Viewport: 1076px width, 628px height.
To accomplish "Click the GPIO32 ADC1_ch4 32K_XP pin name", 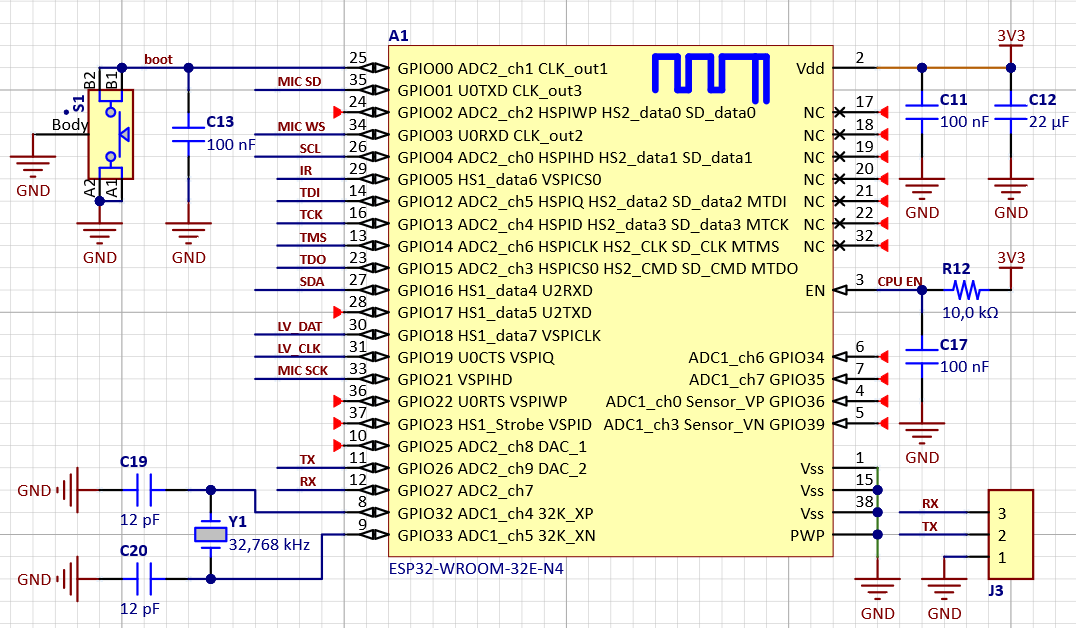I will point(495,513).
